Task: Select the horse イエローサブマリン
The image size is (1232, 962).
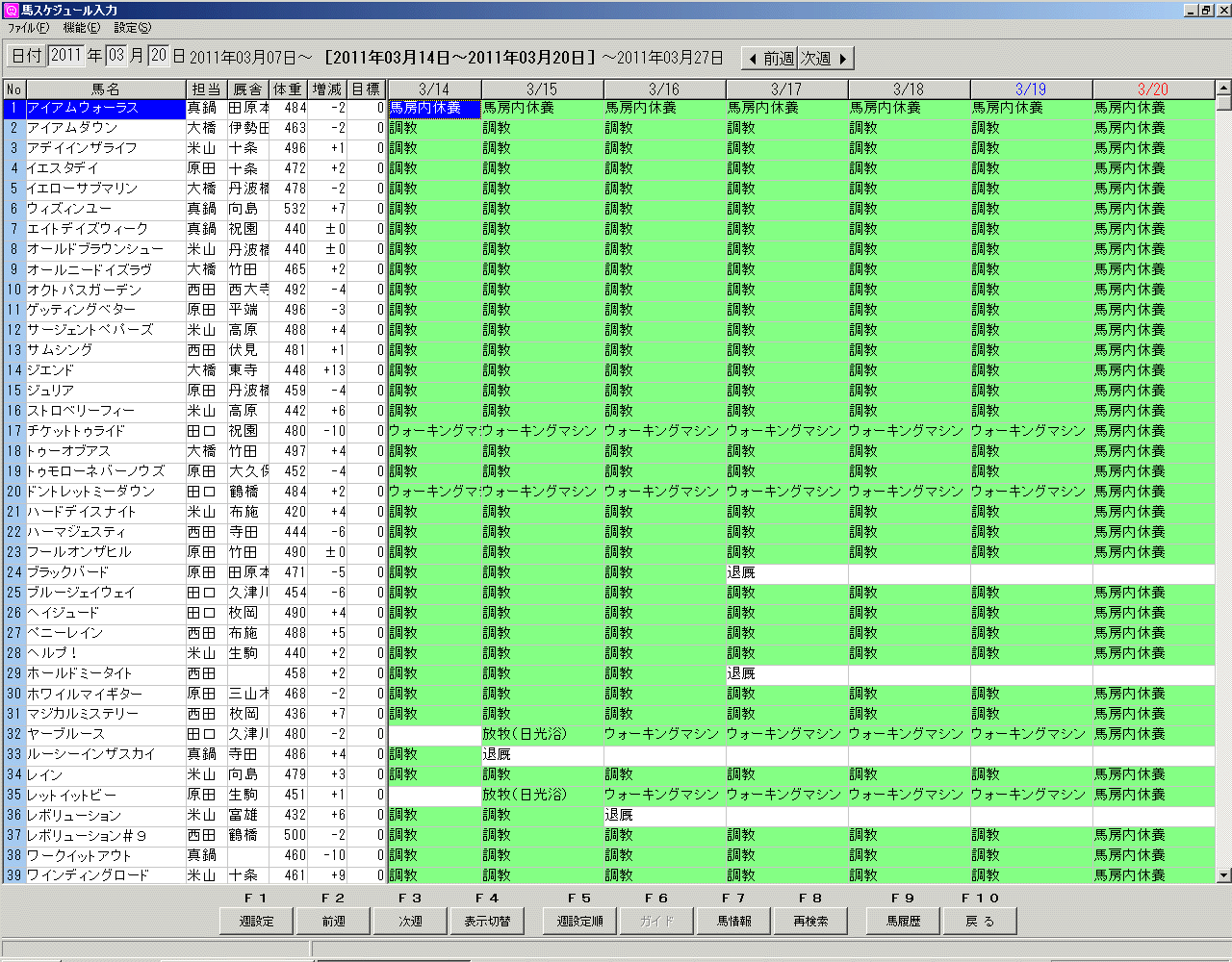Action: [x=105, y=189]
